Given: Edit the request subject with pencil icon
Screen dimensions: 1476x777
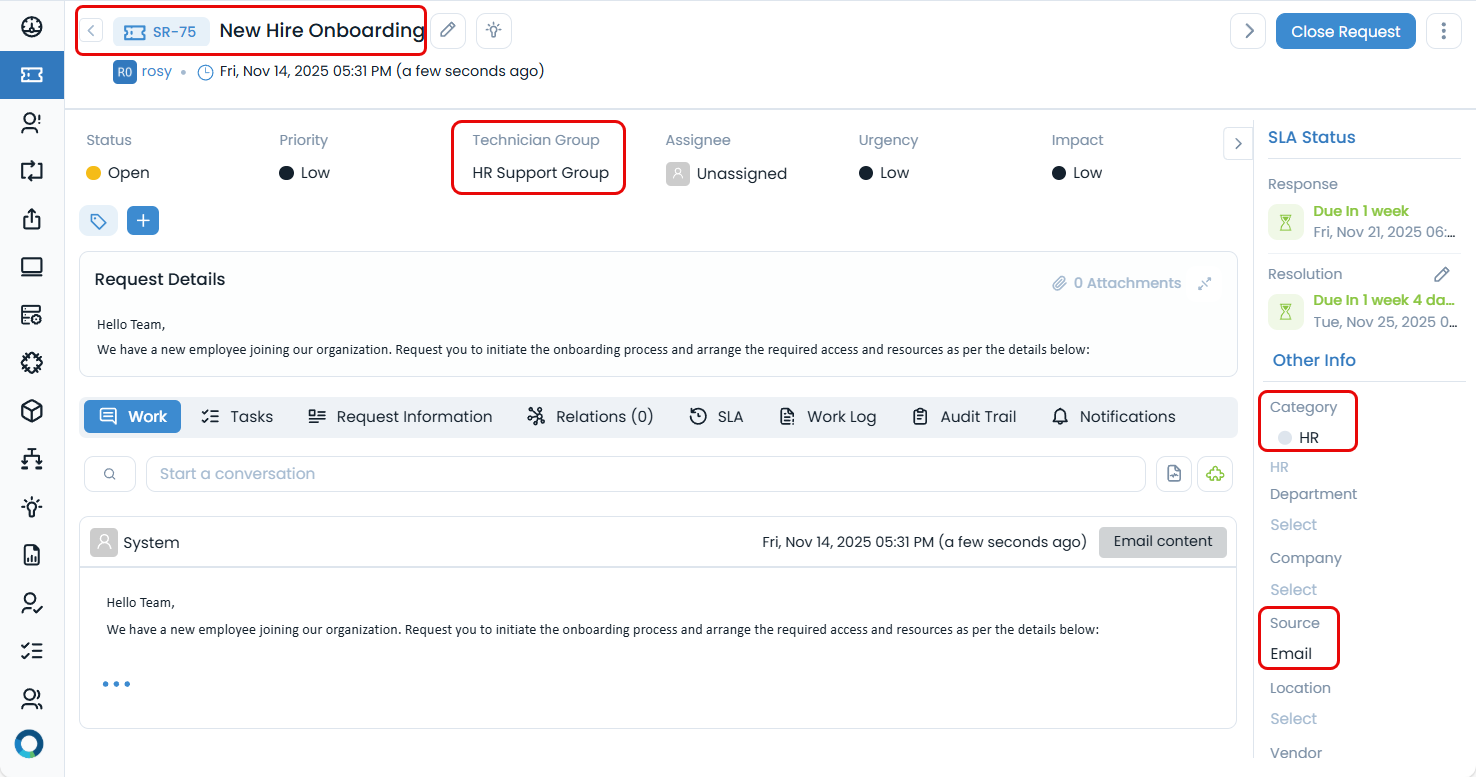Looking at the screenshot, I should 448,31.
